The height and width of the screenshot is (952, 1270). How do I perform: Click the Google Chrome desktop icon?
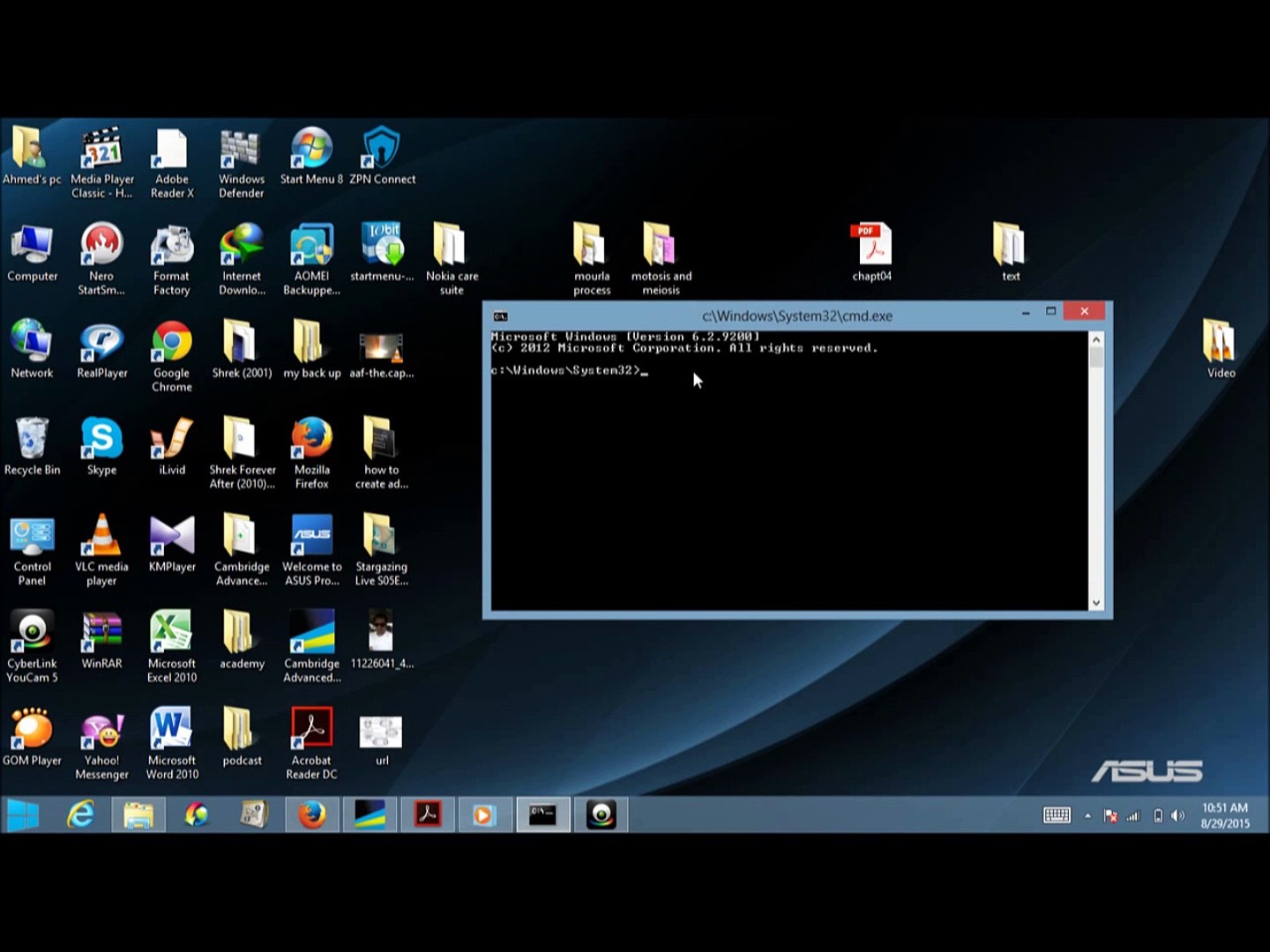click(x=171, y=344)
